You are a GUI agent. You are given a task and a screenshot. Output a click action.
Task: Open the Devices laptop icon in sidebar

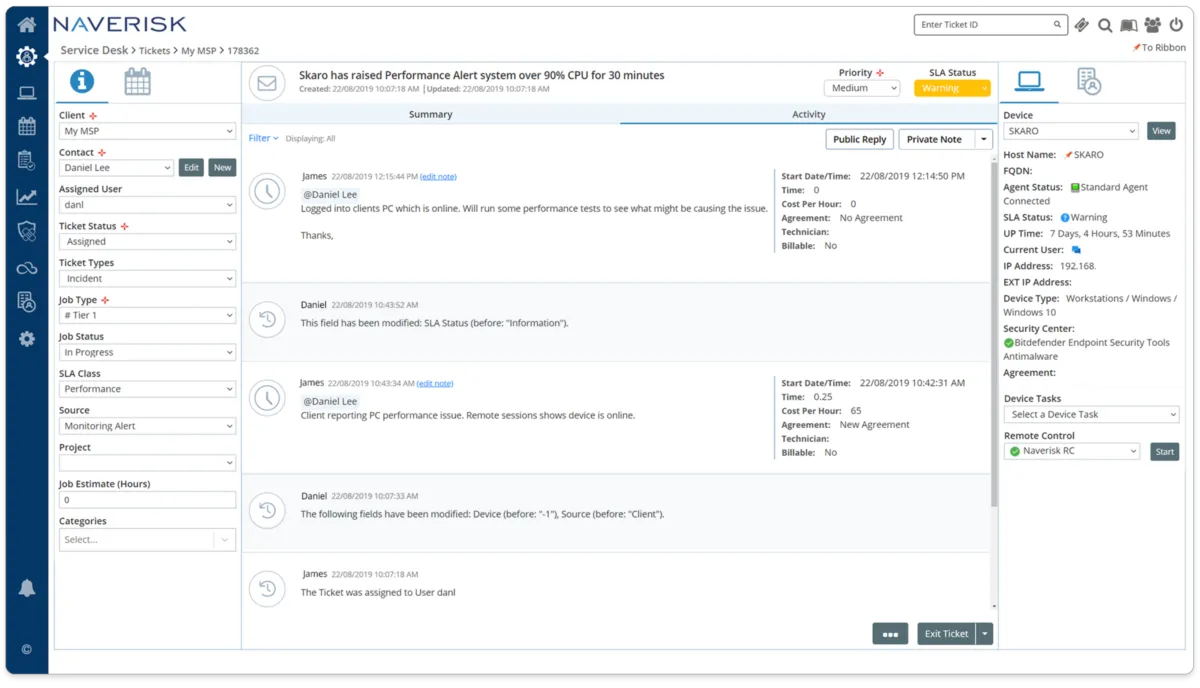pyautogui.click(x=27, y=93)
